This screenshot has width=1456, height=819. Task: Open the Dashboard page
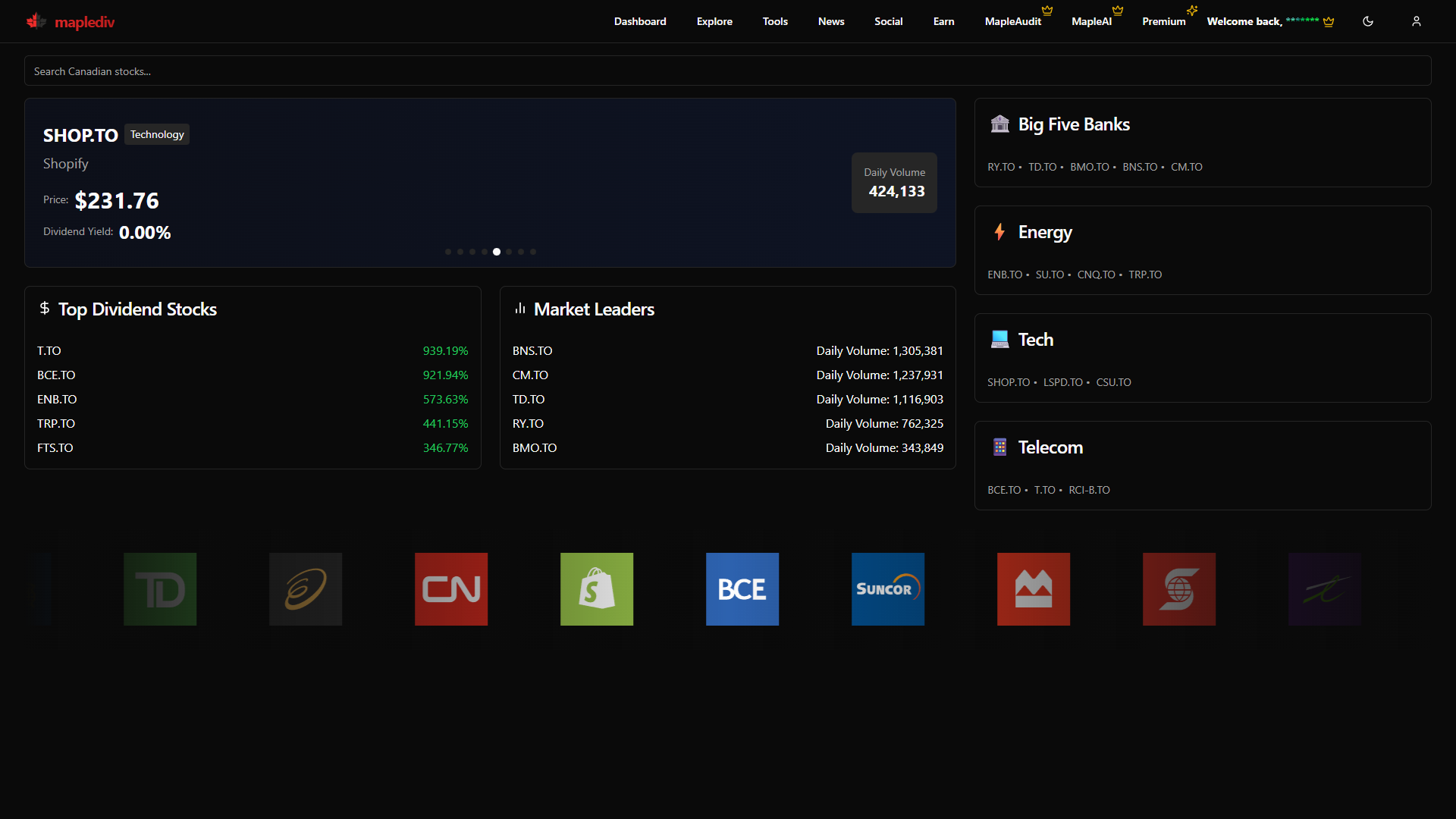pos(639,21)
